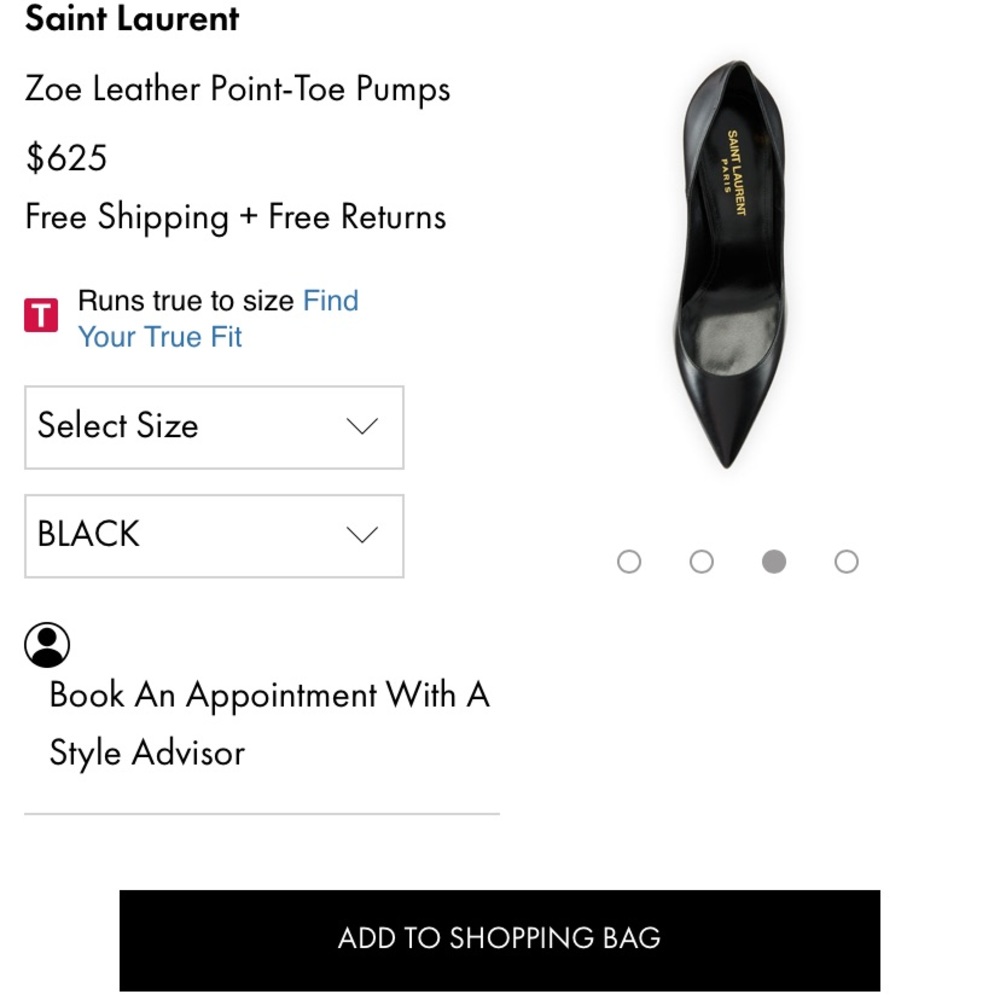Expand the BLACK color dropdown
1000x1000 pixels.
214,536
